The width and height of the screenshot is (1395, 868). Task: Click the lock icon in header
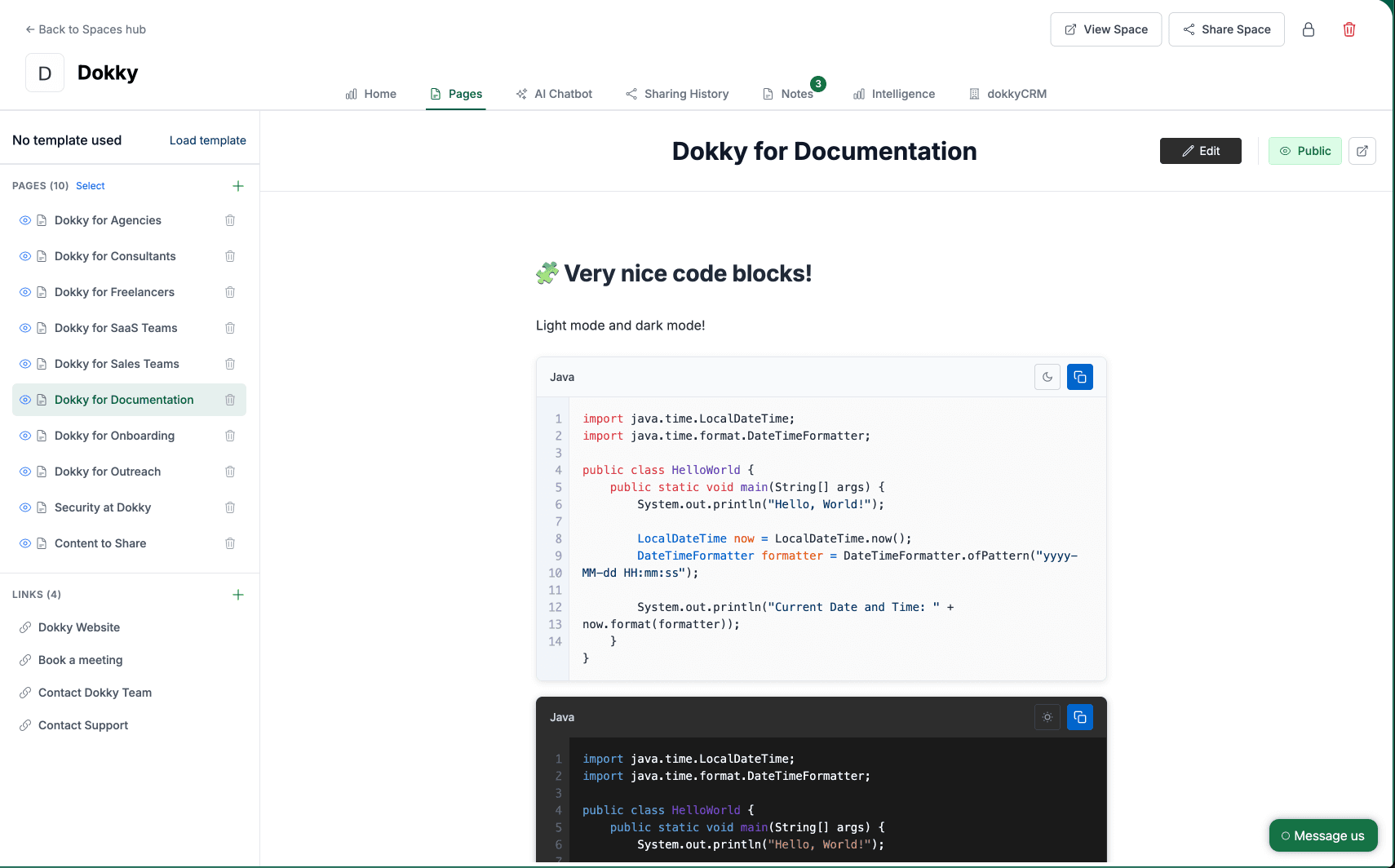(x=1309, y=29)
